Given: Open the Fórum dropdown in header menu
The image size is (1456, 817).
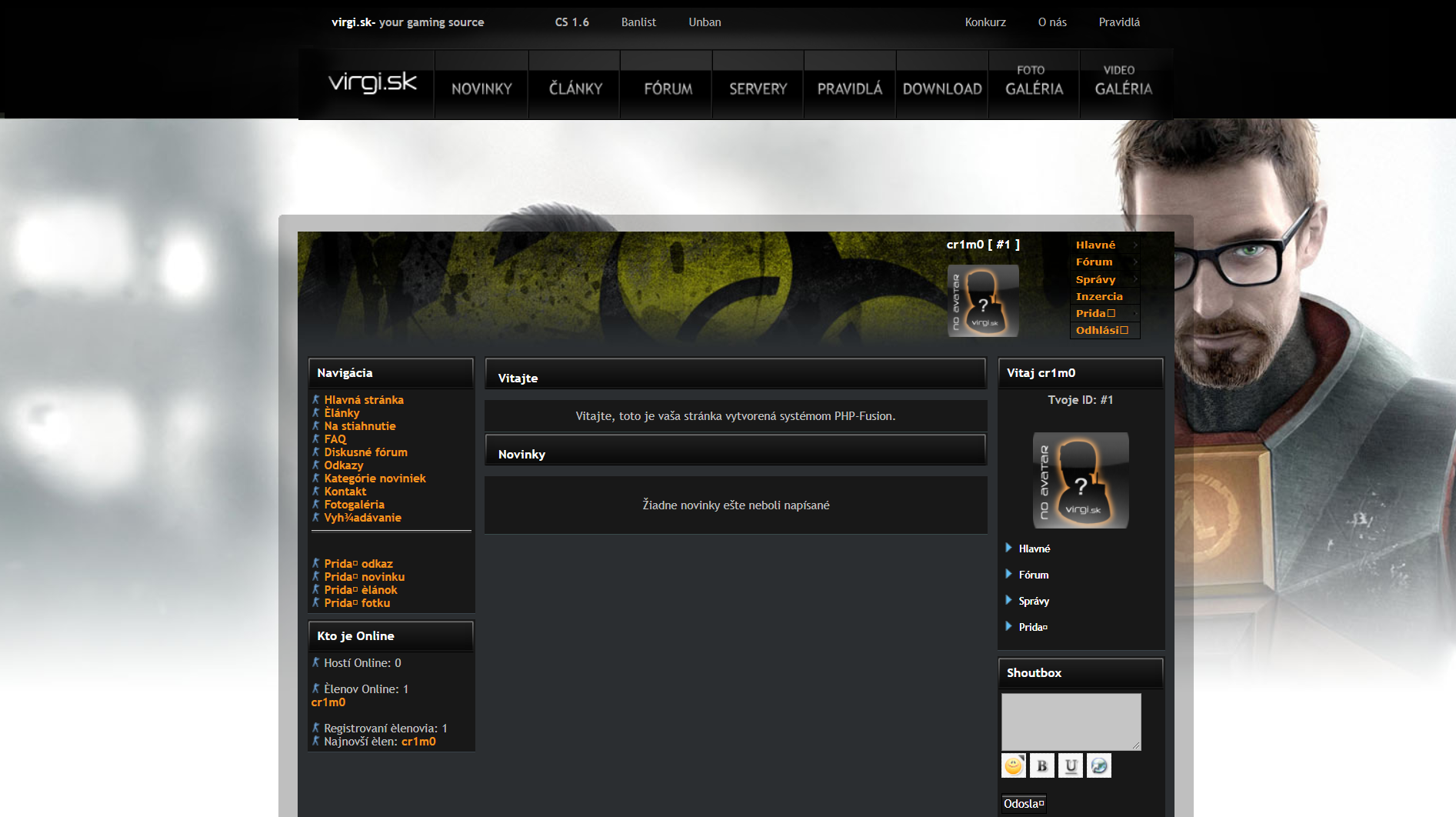Looking at the screenshot, I should point(1104,262).
